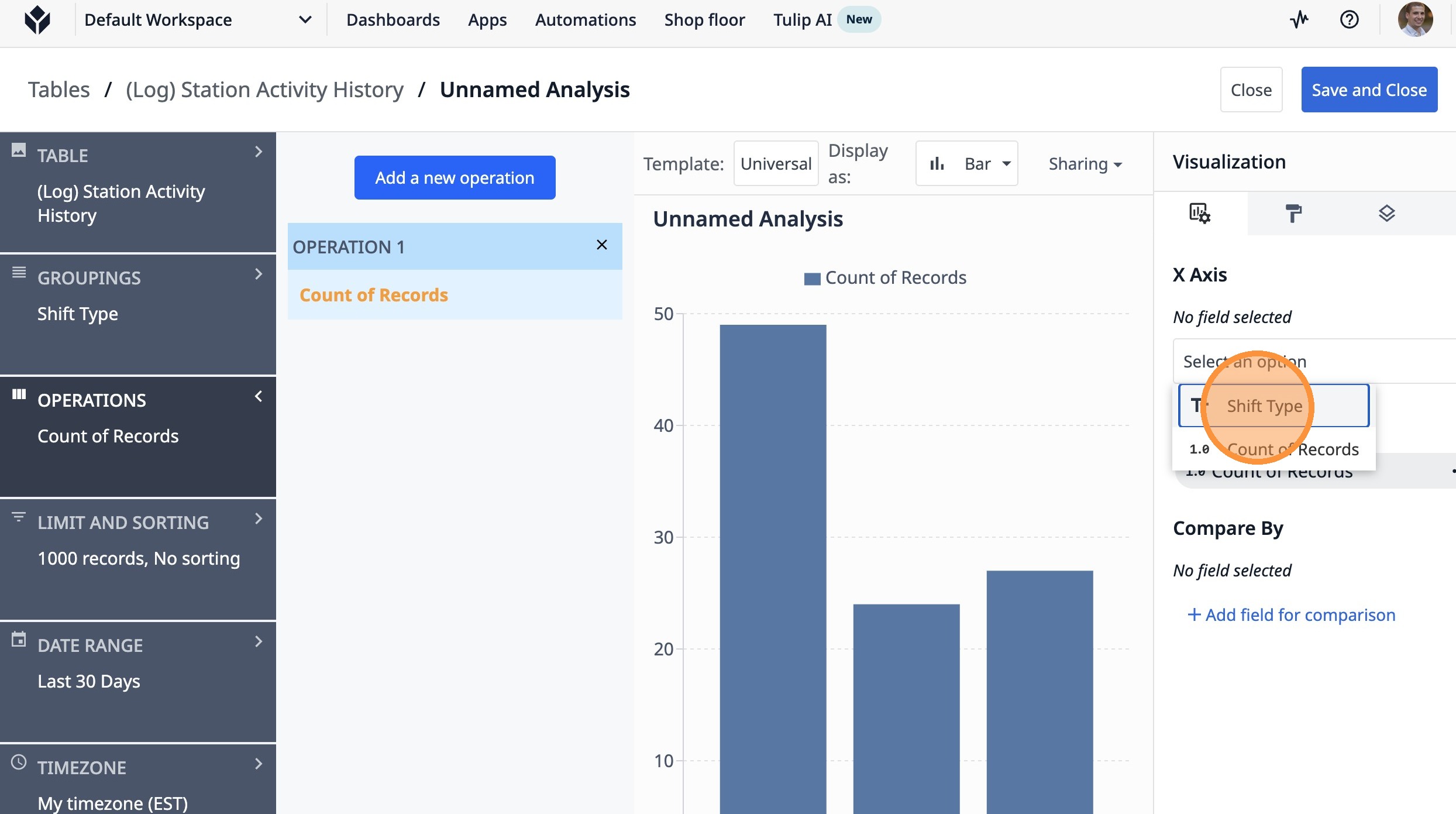1456x814 pixels.
Task: Expand the Date Range section
Action: [x=258, y=641]
